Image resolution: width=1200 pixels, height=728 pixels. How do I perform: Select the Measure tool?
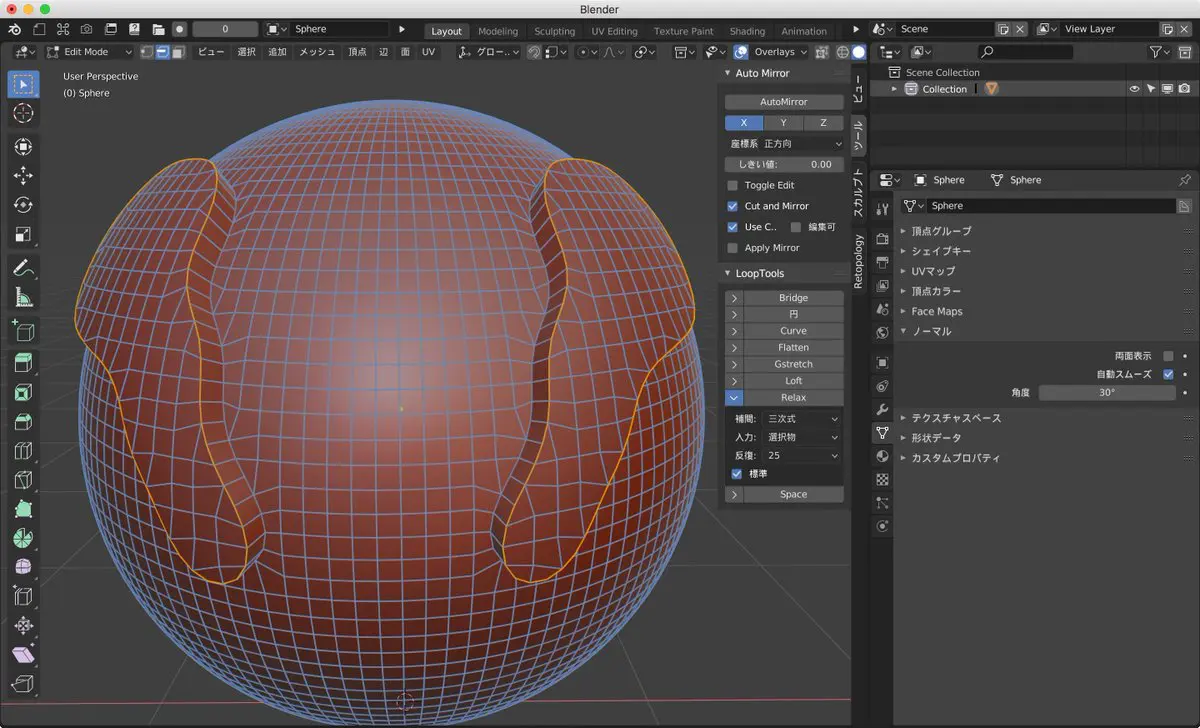coord(23,297)
